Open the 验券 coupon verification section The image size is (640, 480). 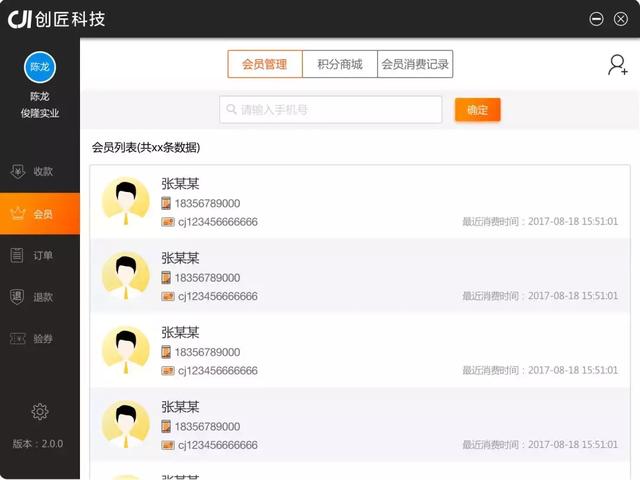[40, 338]
